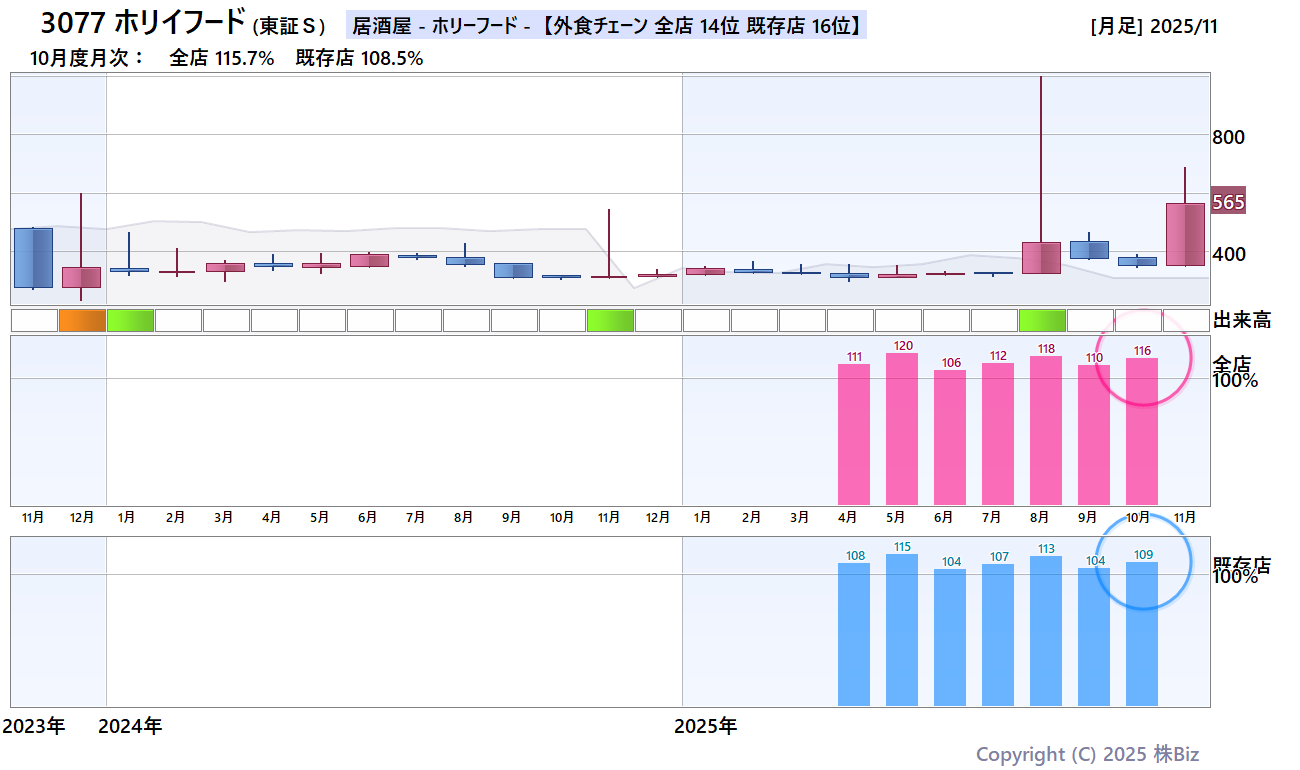Toggle the white volume square under 7月
Screen dimensions: 1300x770
pos(416,318)
